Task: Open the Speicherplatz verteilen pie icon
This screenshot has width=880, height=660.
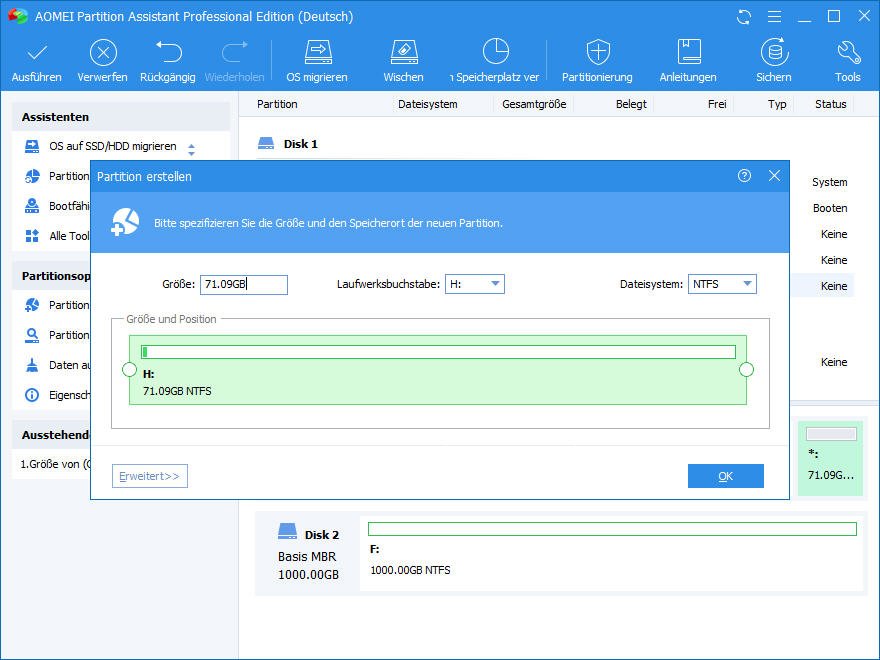Action: click(x=496, y=52)
